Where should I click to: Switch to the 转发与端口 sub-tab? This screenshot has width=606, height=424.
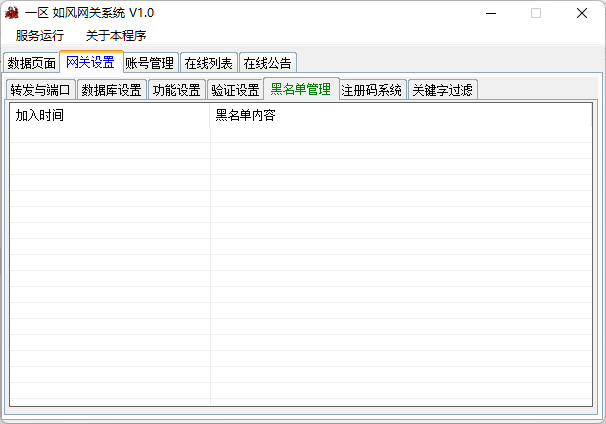click(x=40, y=90)
